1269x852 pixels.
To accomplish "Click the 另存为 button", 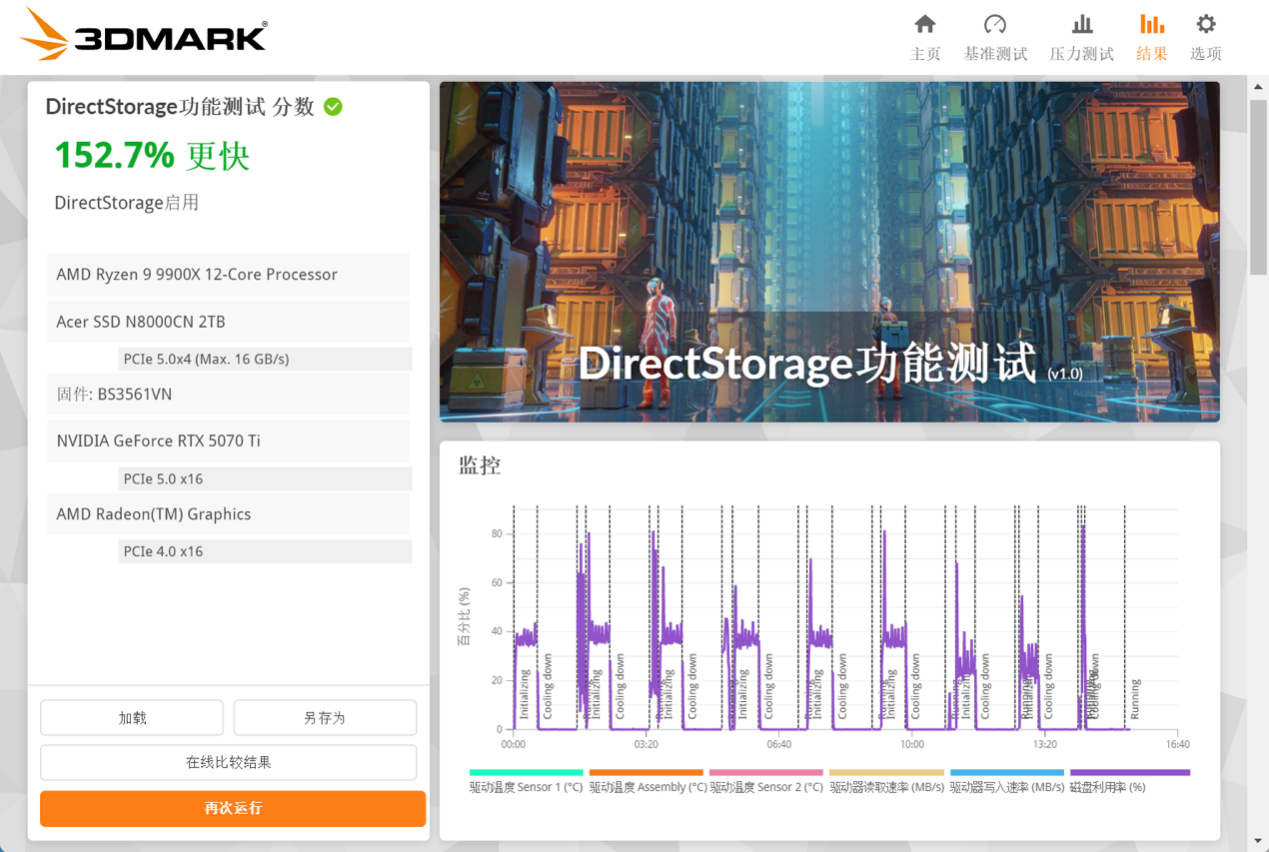I will pos(325,718).
